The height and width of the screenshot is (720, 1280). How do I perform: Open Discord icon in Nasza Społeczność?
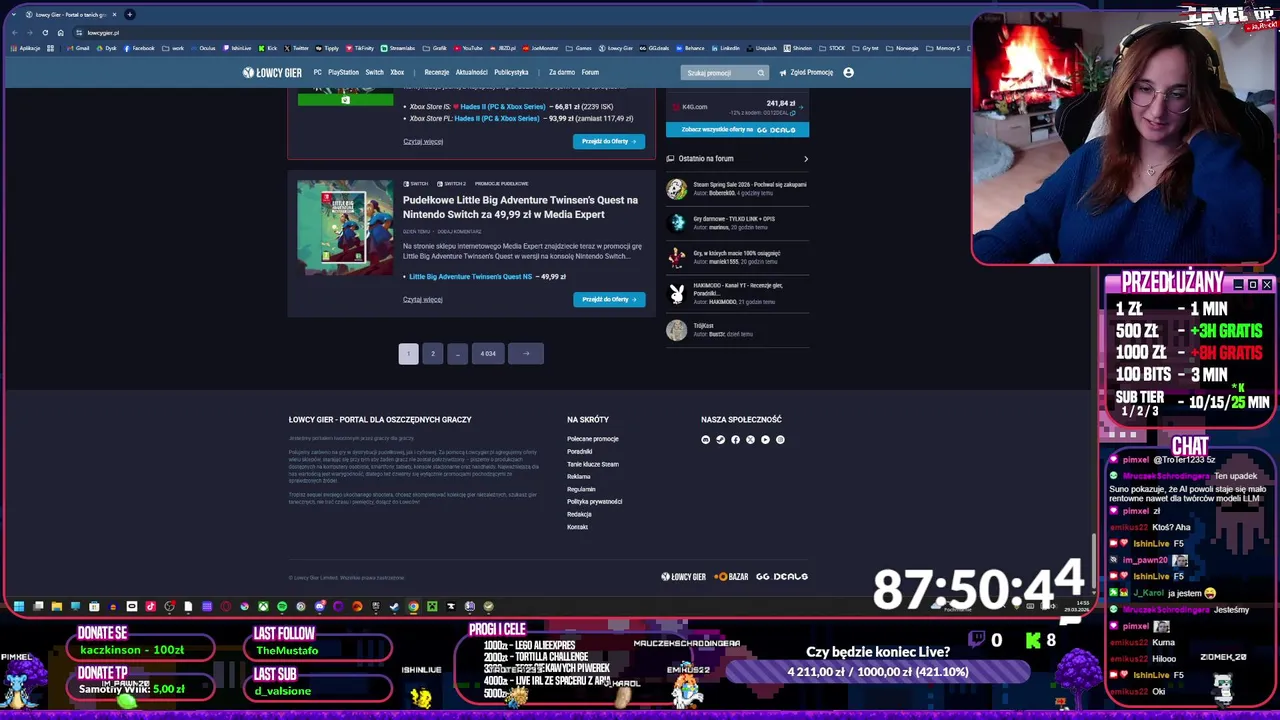705,439
